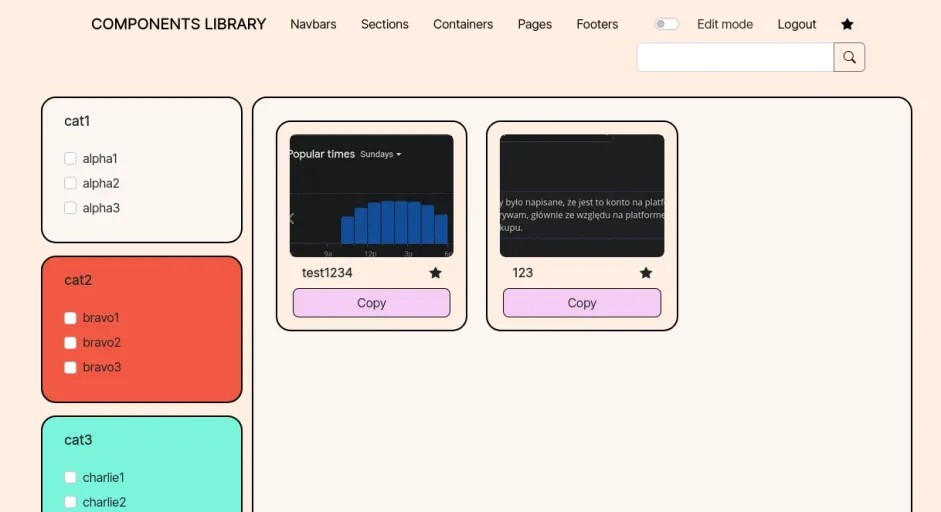
Task: Select the bravo1 checkbox
Action: [x=70, y=318]
